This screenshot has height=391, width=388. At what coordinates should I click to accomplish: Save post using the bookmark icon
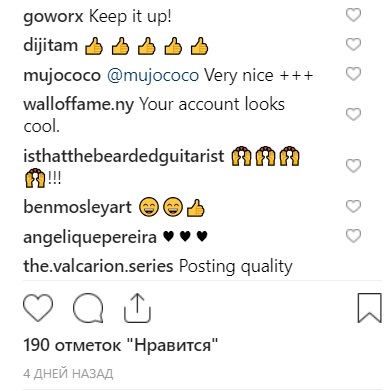pos(369,308)
